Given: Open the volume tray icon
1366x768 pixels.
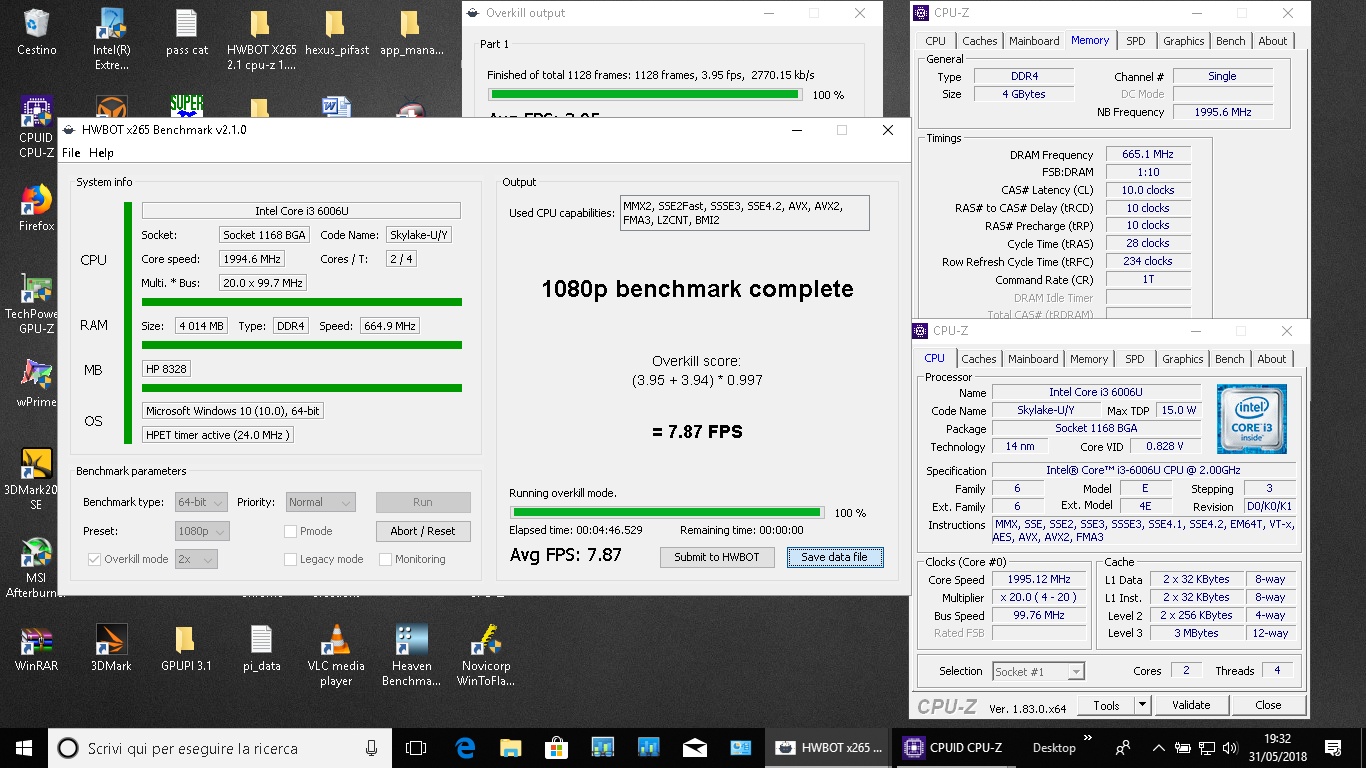Looking at the screenshot, I should point(1230,748).
